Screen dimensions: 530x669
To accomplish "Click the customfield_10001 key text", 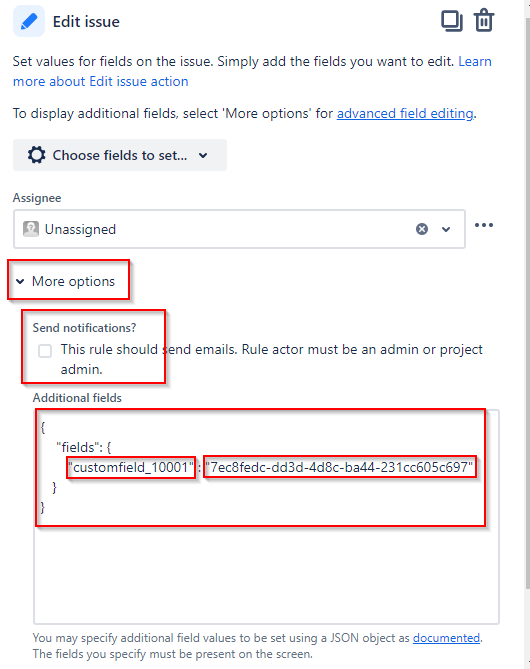I will [x=131, y=467].
